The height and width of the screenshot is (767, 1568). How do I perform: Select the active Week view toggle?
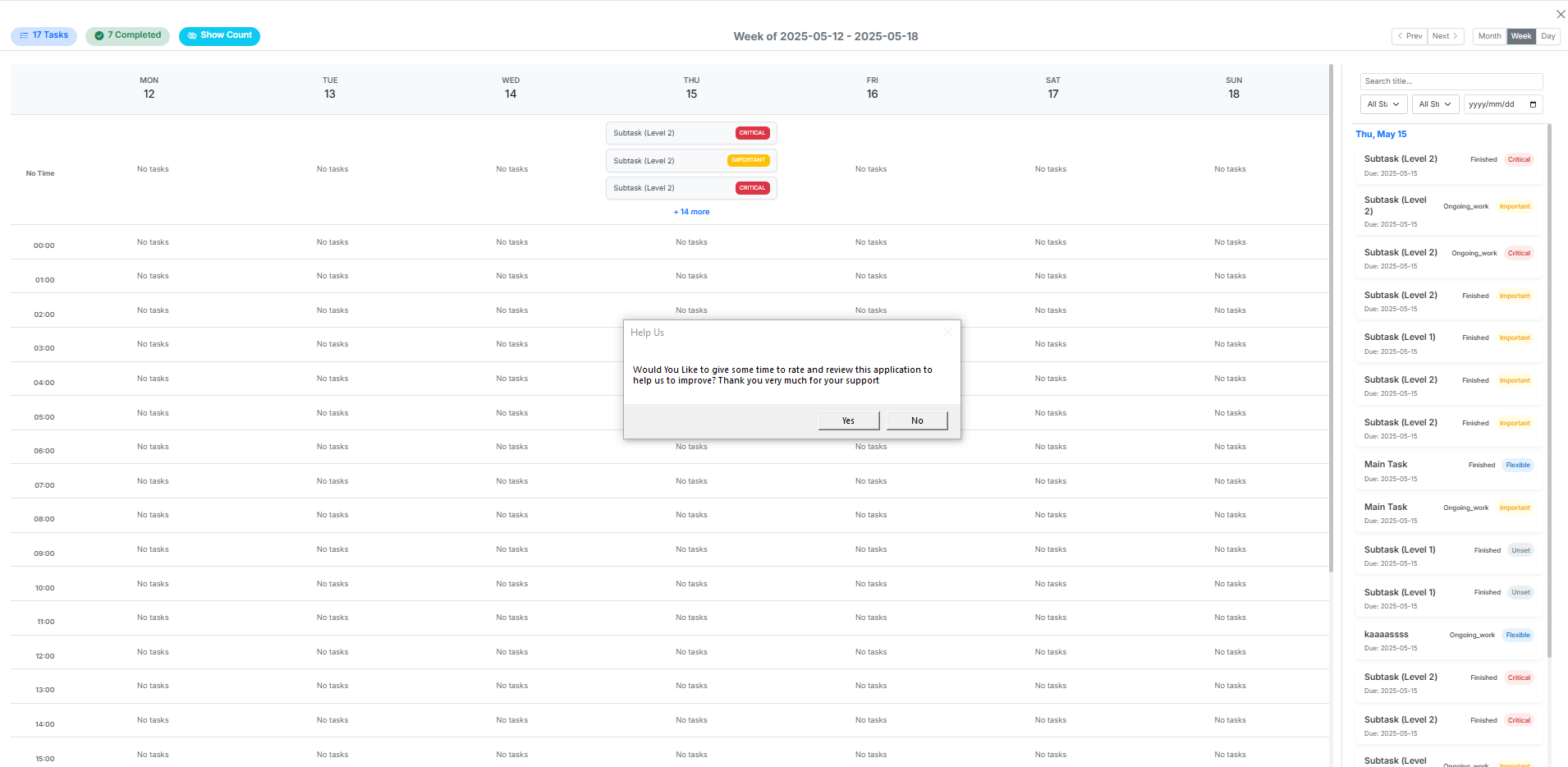click(x=1520, y=36)
